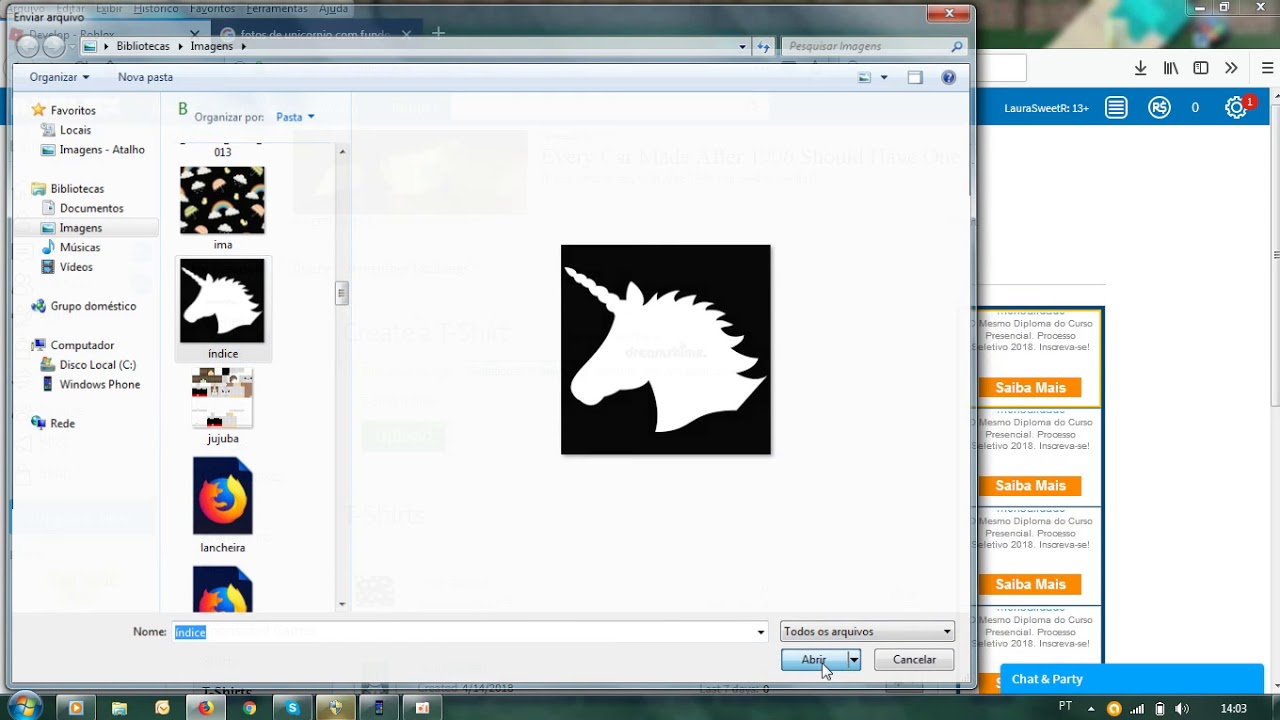The height and width of the screenshot is (720, 1280).
Task: Toggle the preview pane button
Action: (x=915, y=77)
